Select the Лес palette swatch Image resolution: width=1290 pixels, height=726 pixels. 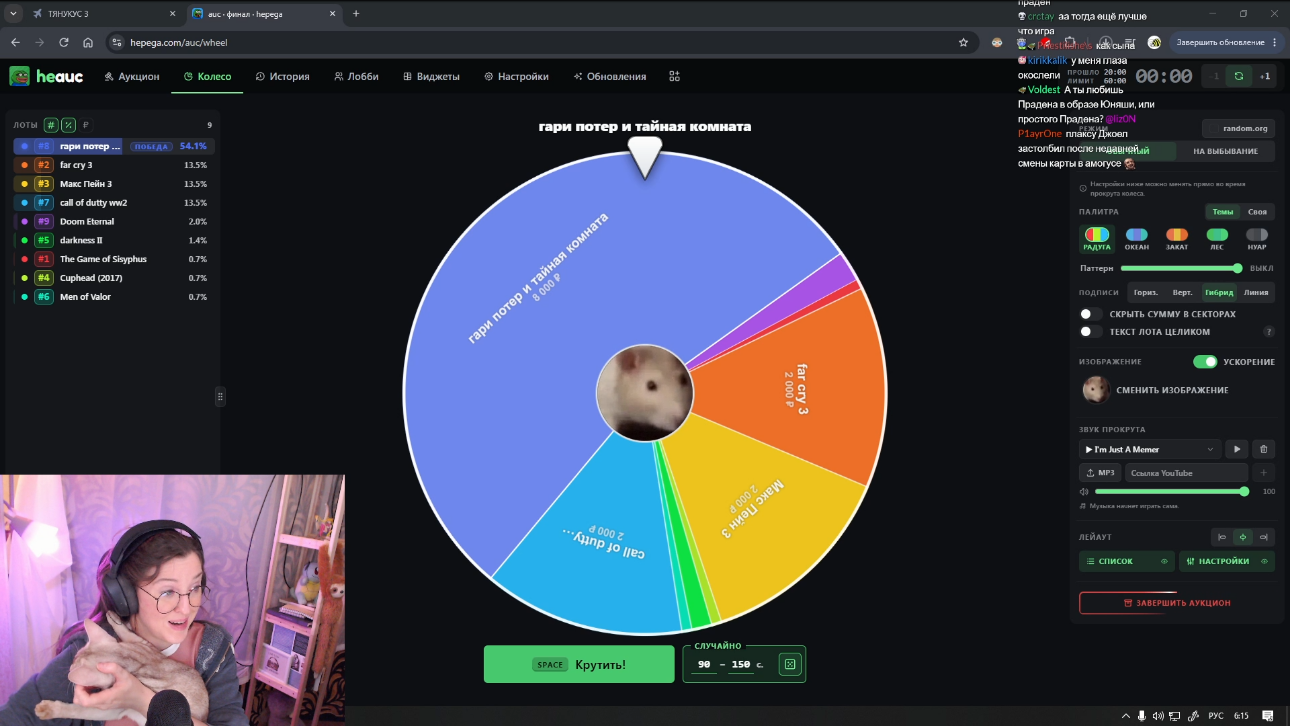point(1217,239)
